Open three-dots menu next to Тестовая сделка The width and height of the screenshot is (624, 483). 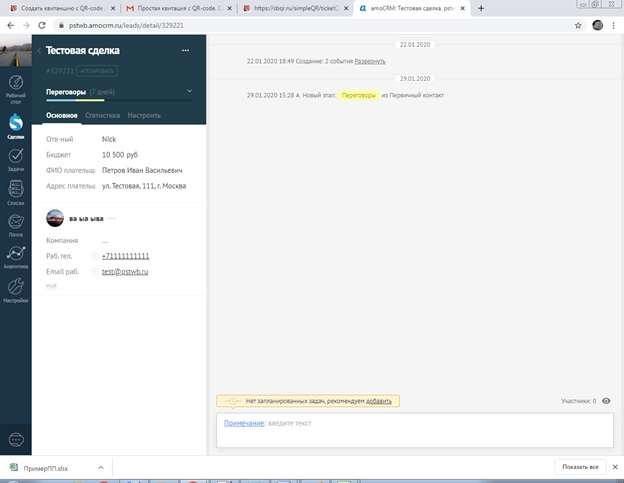coord(184,50)
